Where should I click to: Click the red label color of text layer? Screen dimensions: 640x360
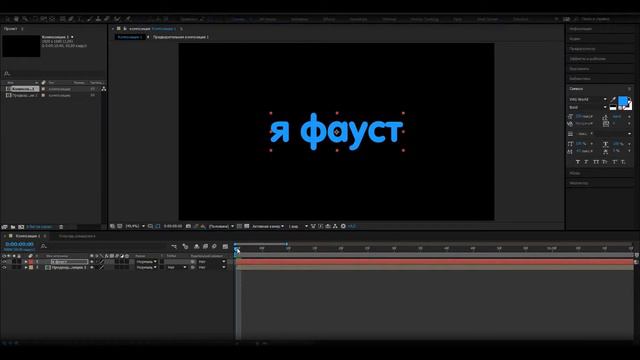point(31,262)
